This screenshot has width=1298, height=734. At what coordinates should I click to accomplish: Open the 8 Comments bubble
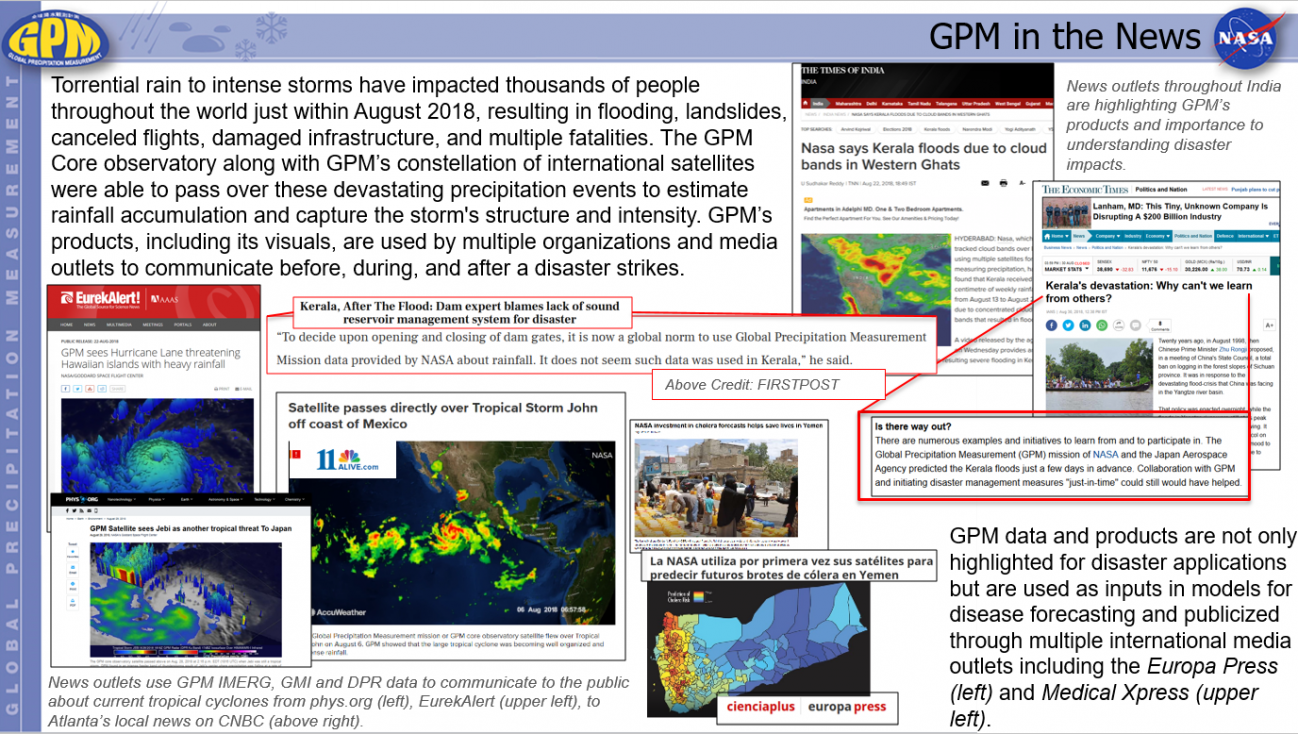tap(1160, 325)
